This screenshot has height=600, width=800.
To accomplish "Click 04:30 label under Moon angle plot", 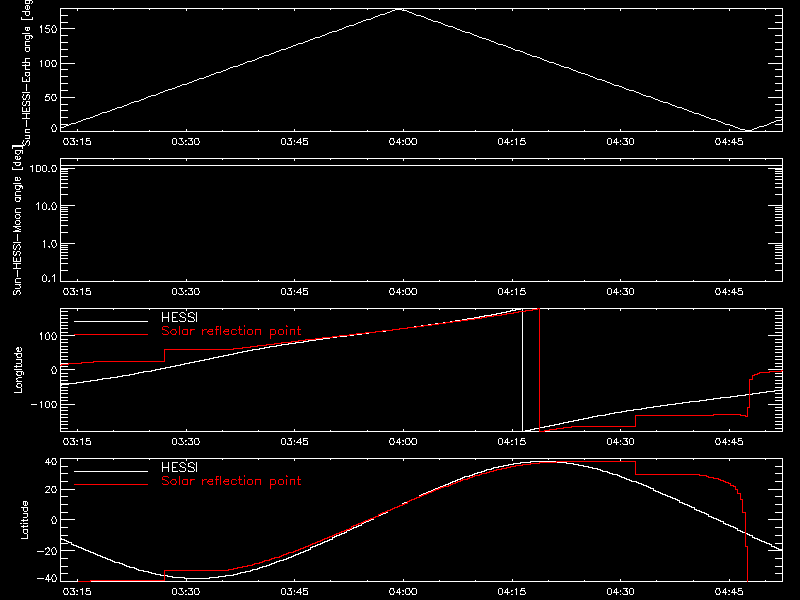I will (620, 291).
